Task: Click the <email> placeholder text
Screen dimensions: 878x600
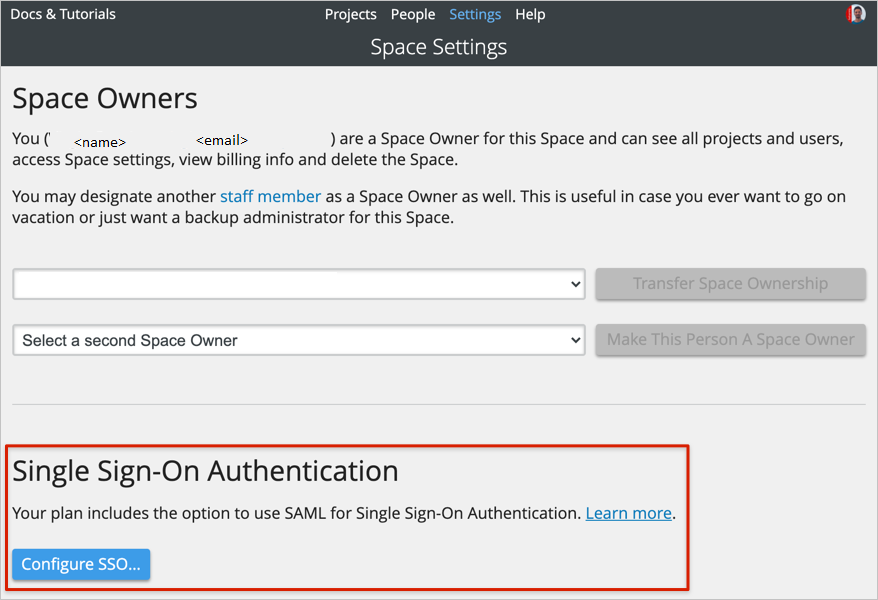Action: coord(221,140)
